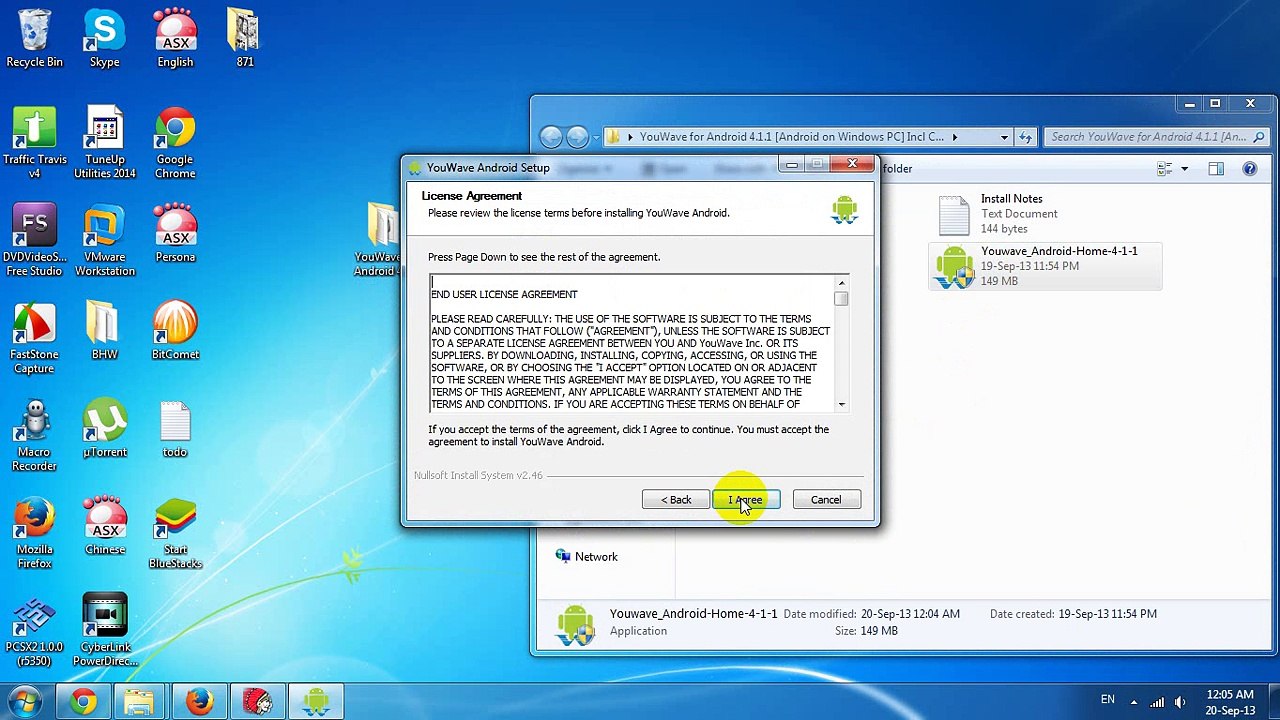Launch Start BlueStacks desktop icon

coord(175,533)
